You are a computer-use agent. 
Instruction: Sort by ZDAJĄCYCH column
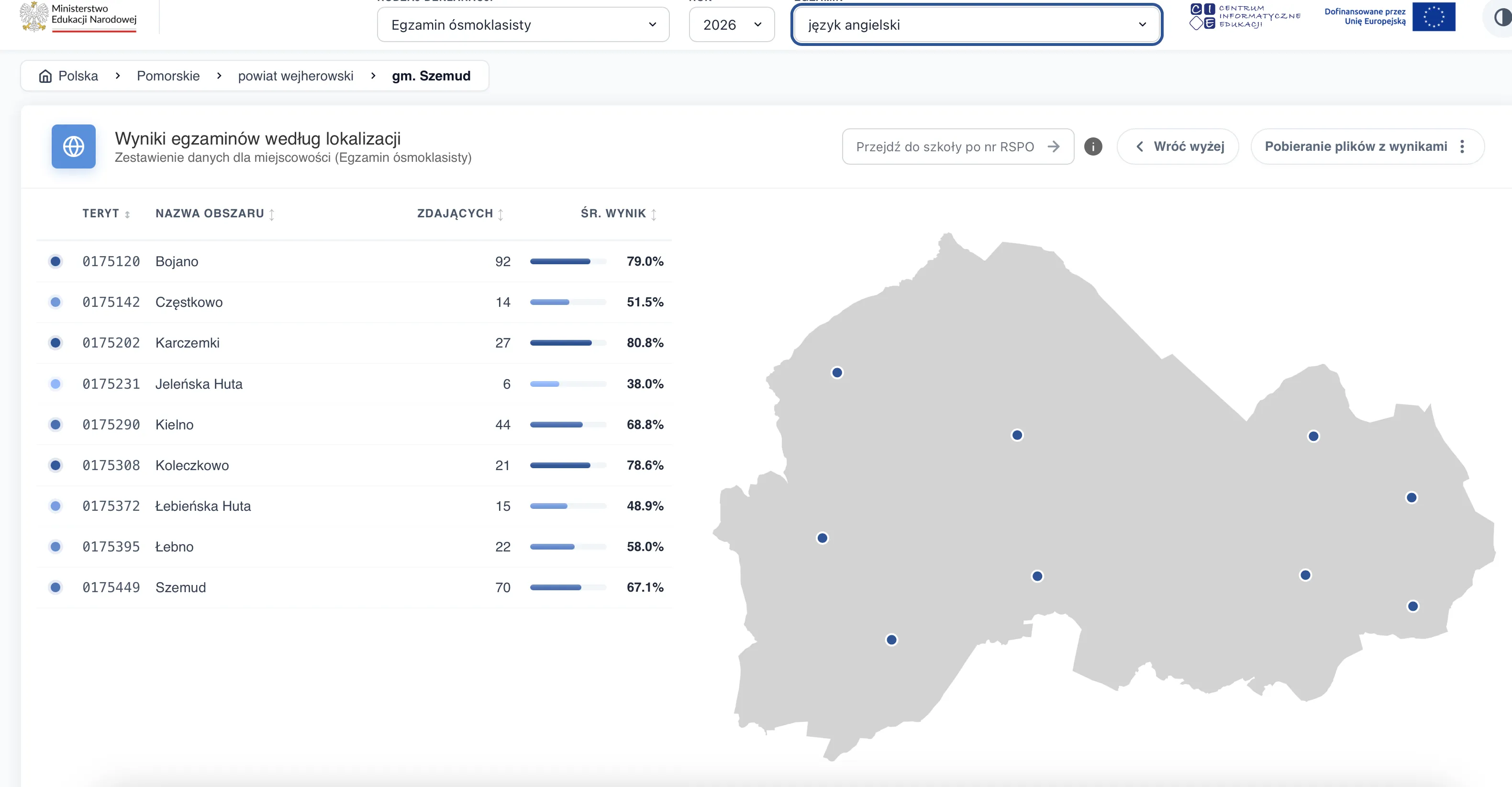click(x=460, y=213)
